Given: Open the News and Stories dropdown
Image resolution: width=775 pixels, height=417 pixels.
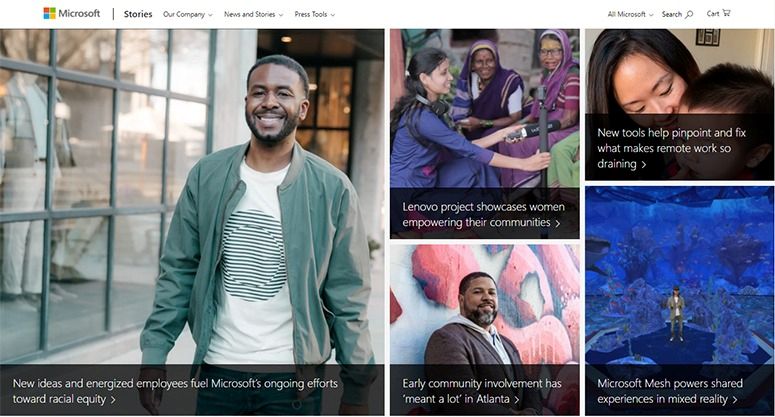Looking at the screenshot, I should coord(253,14).
